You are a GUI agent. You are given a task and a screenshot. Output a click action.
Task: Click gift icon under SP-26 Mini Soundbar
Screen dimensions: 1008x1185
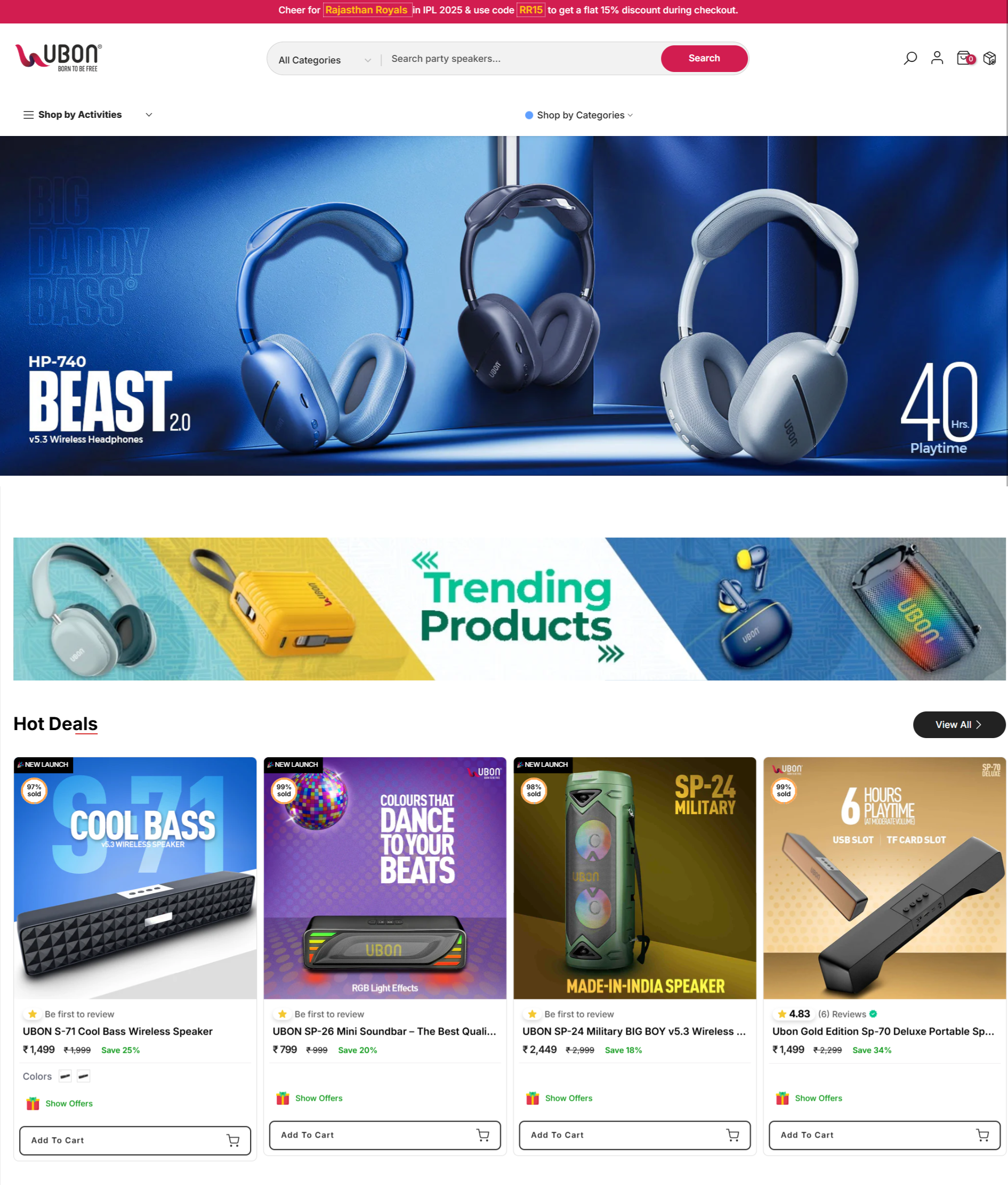click(283, 1098)
